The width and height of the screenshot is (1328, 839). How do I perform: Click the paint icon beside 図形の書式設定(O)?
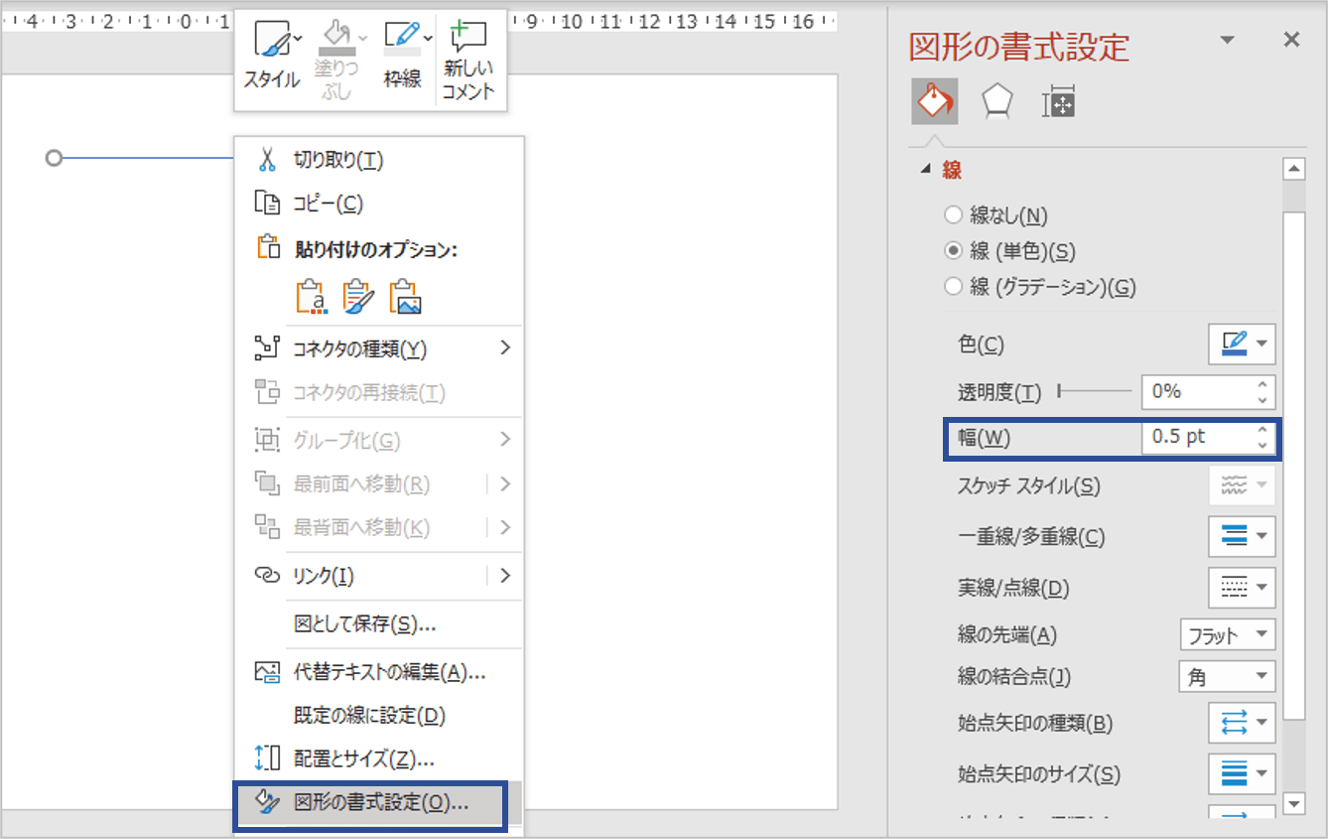click(266, 803)
